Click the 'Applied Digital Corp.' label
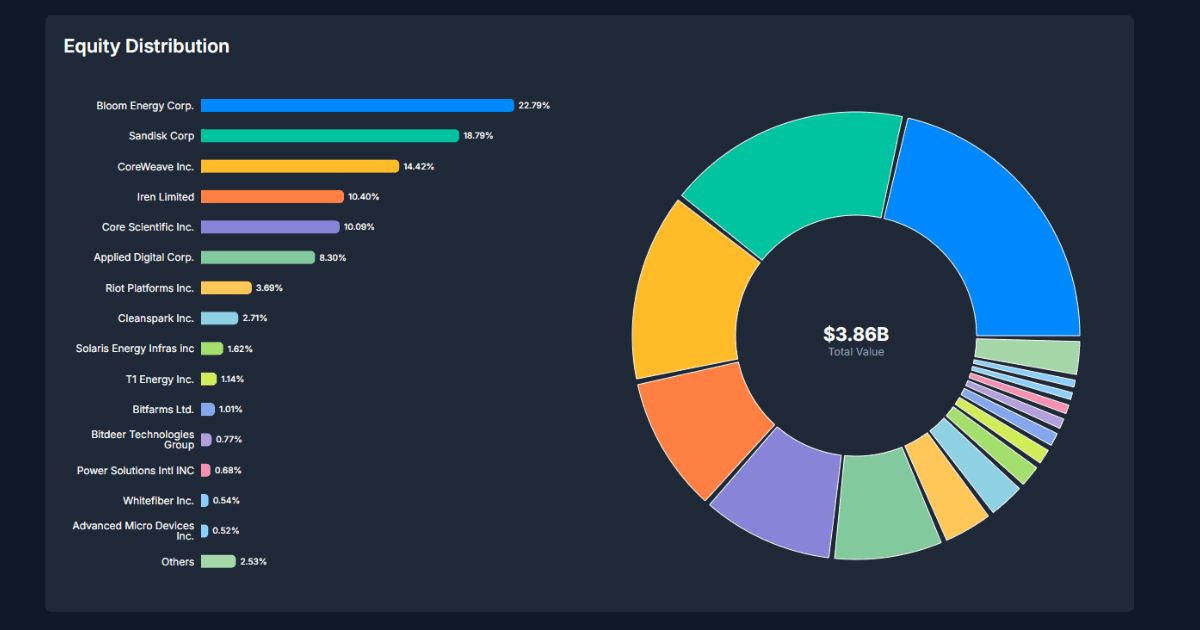This screenshot has height=630, width=1200. coord(144,257)
